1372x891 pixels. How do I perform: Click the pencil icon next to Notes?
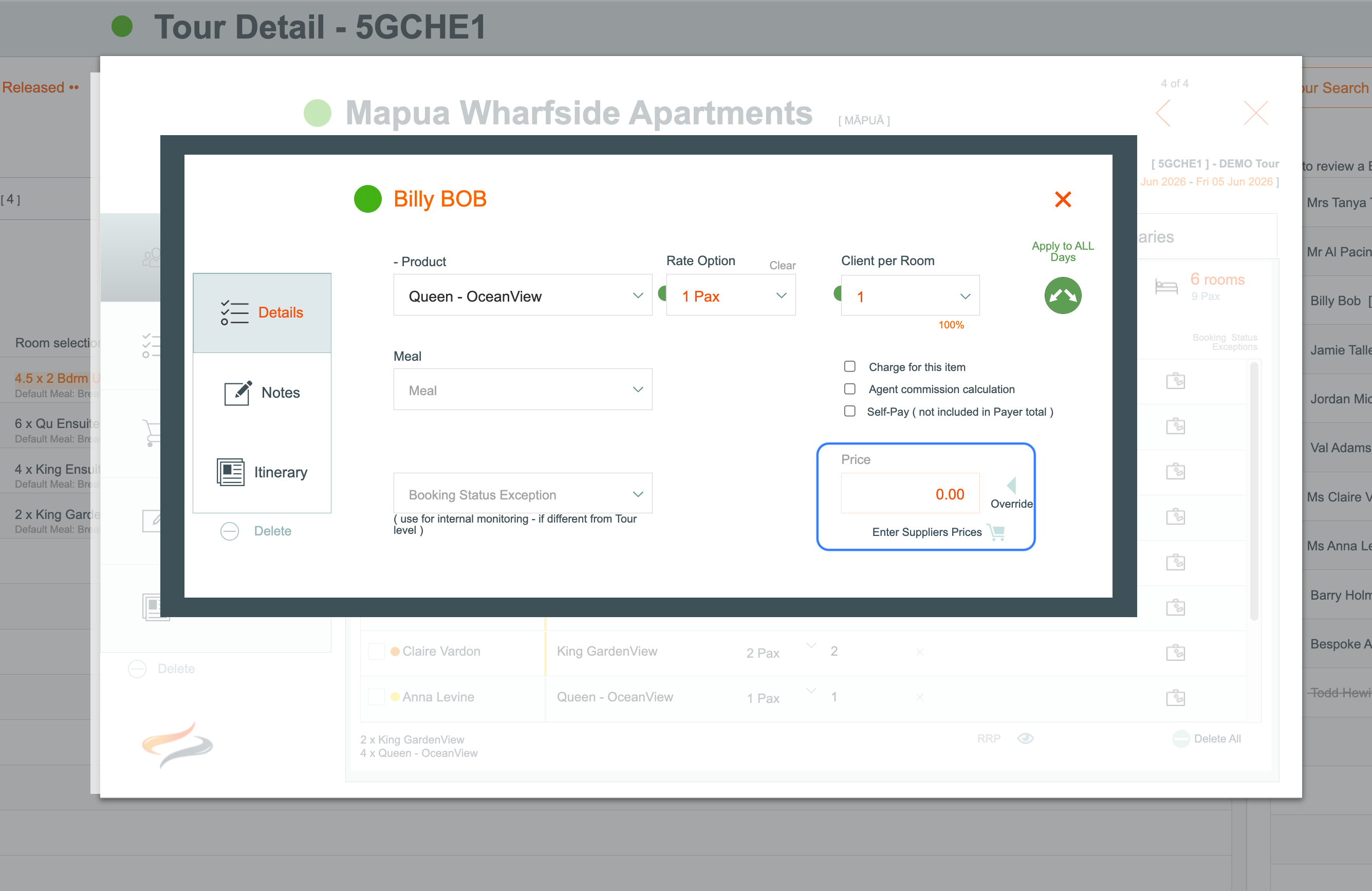(237, 393)
